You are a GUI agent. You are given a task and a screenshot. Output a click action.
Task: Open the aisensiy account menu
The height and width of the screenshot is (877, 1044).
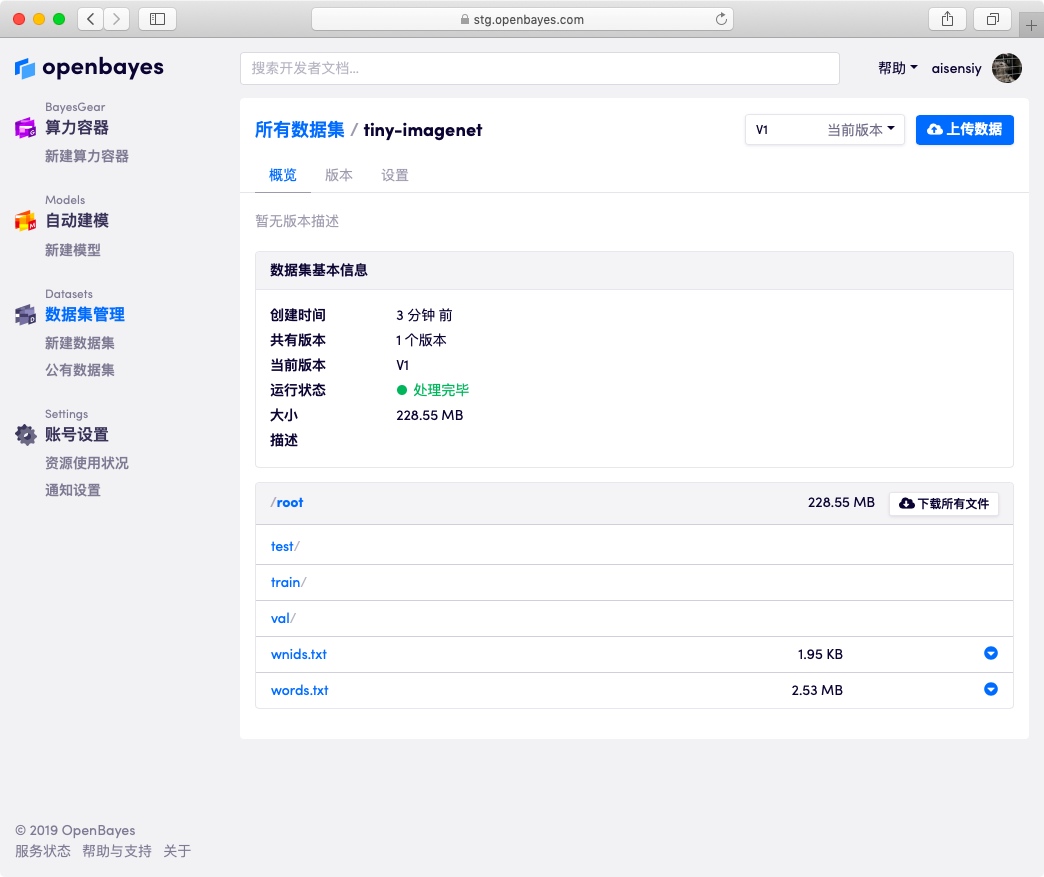pos(956,68)
